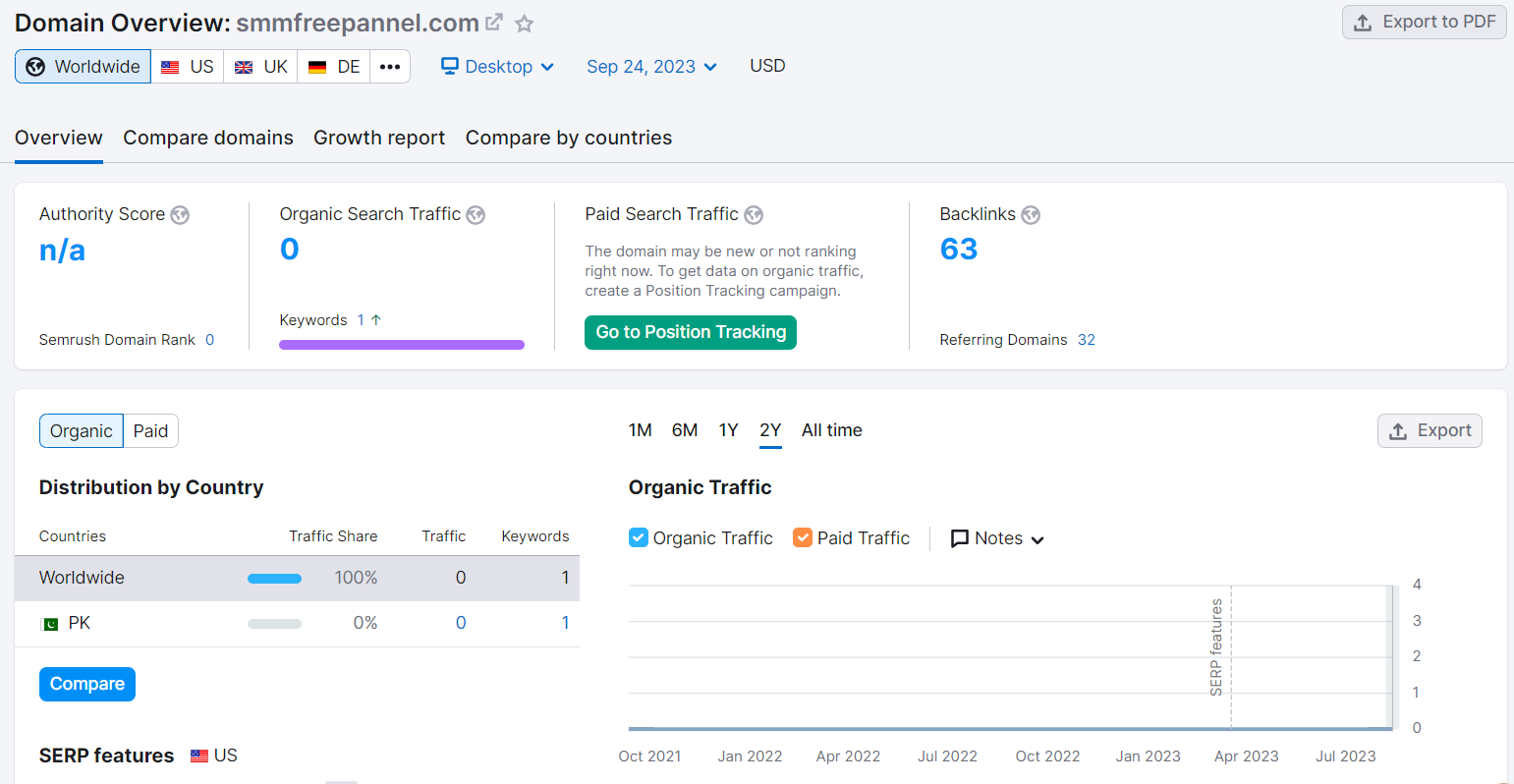1514x784 pixels.
Task: Click the upload icon on Export to PDF
Action: [x=1363, y=23]
